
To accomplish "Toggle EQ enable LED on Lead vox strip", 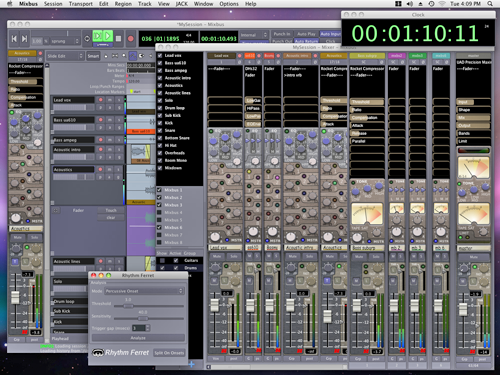I will coord(211,131).
